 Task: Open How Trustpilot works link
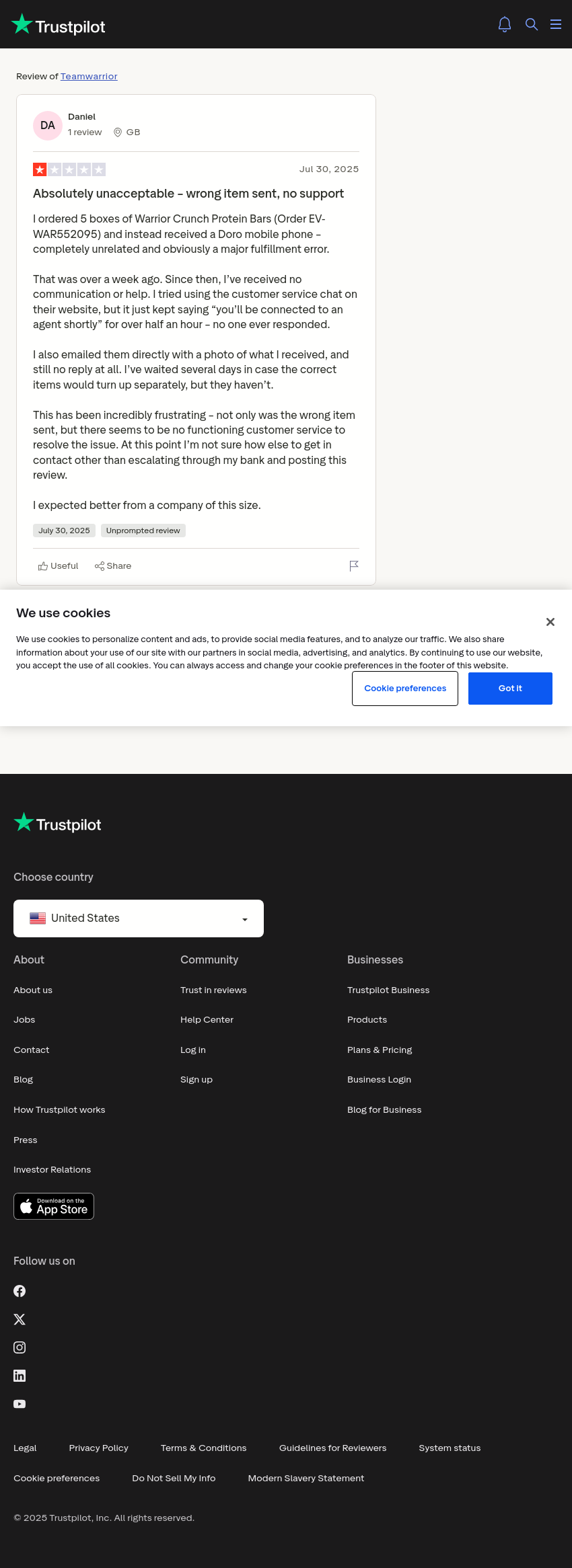pos(59,1110)
